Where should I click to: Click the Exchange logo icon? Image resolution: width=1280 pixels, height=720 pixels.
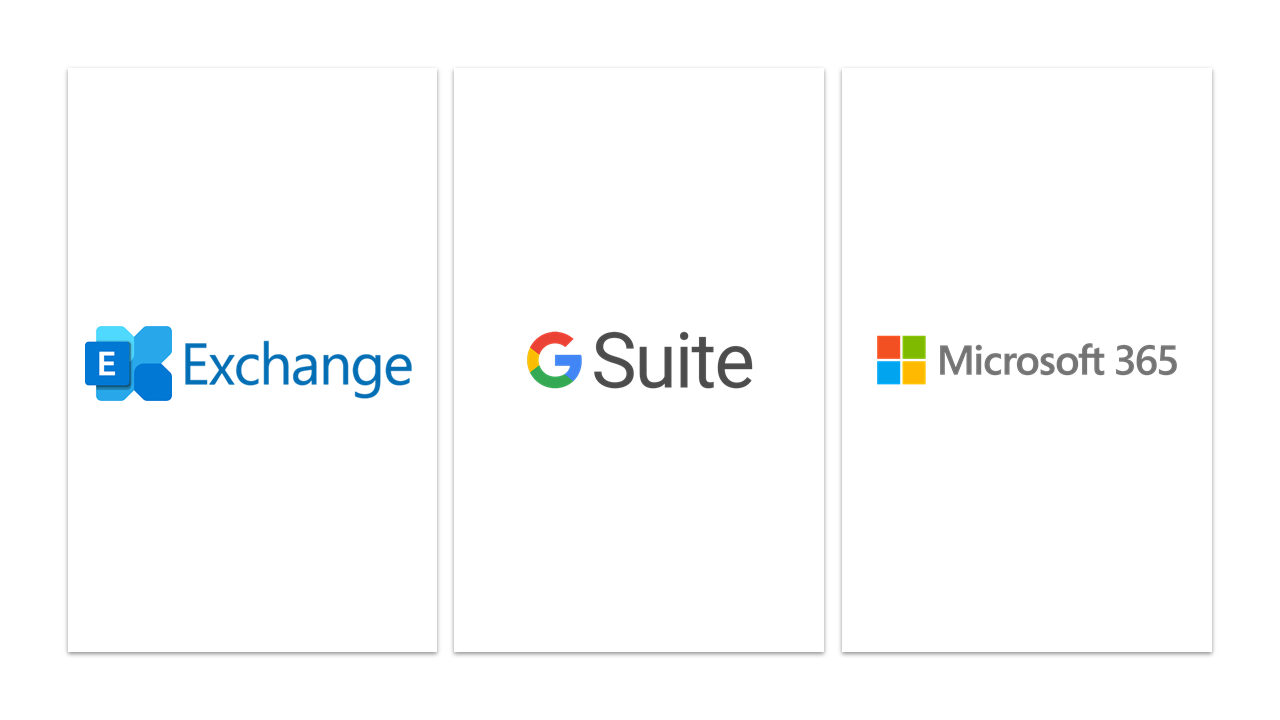point(129,363)
